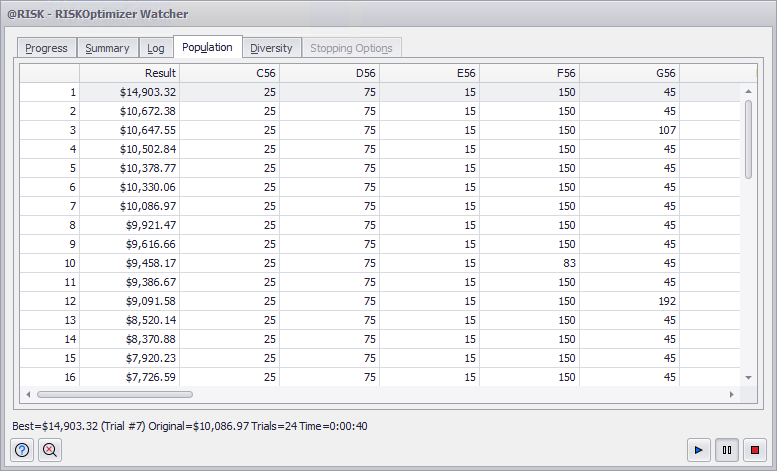Click the F56 cell showing 83
Viewport: 777px width, 471px height.
[530, 263]
